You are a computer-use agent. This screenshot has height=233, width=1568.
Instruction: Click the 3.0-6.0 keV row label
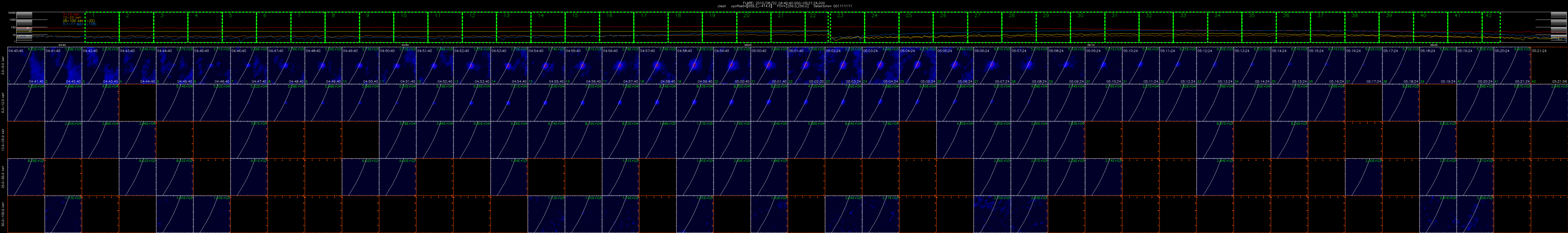[3, 66]
